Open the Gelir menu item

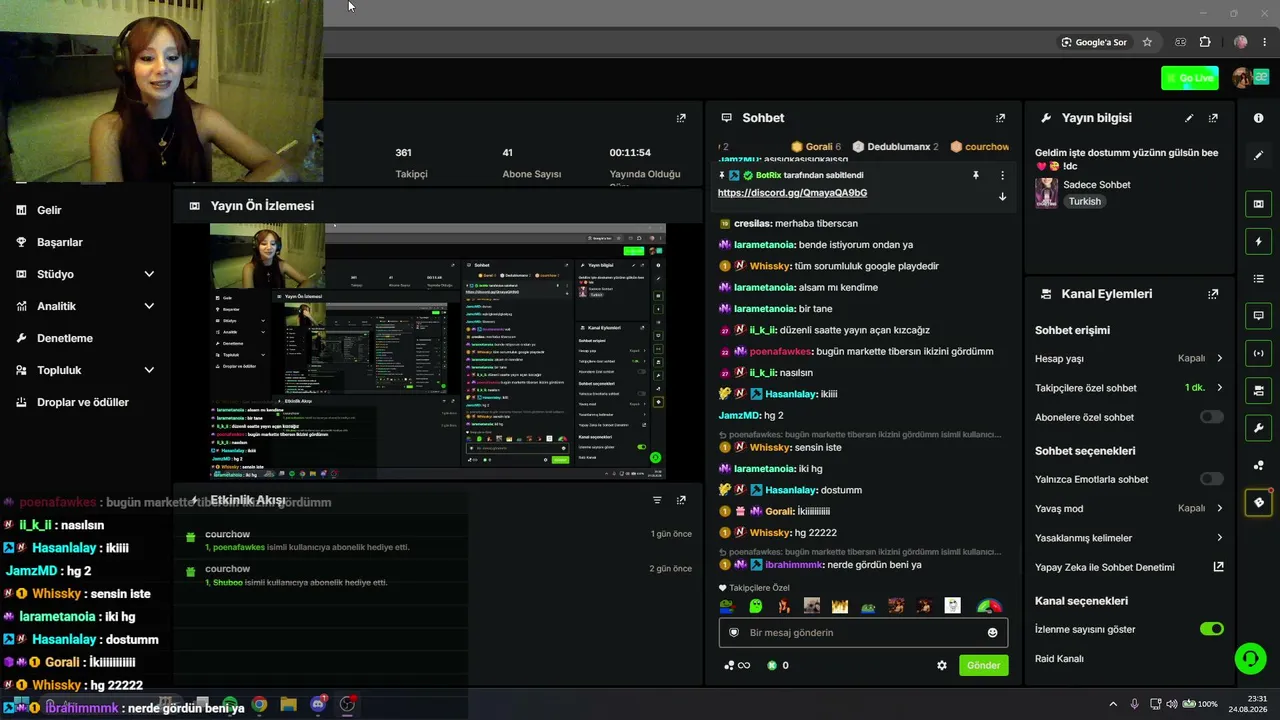coord(49,210)
